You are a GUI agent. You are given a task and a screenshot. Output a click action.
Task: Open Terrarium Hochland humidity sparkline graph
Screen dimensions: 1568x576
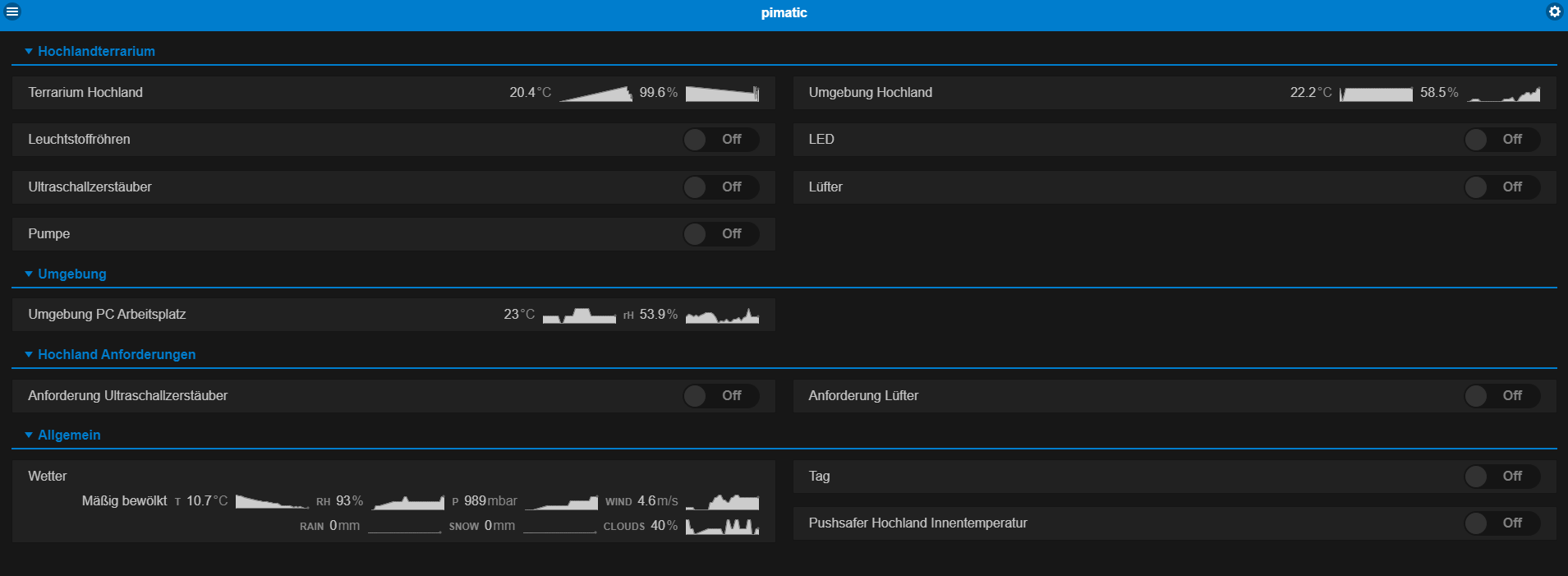722,94
